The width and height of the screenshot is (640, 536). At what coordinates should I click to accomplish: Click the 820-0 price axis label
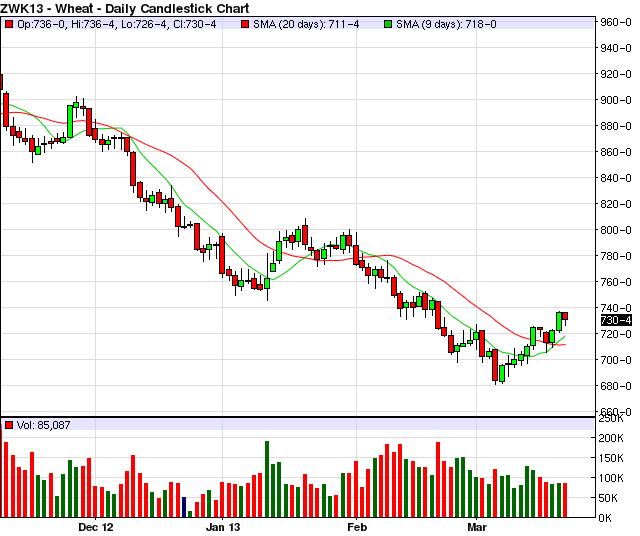tap(616, 204)
